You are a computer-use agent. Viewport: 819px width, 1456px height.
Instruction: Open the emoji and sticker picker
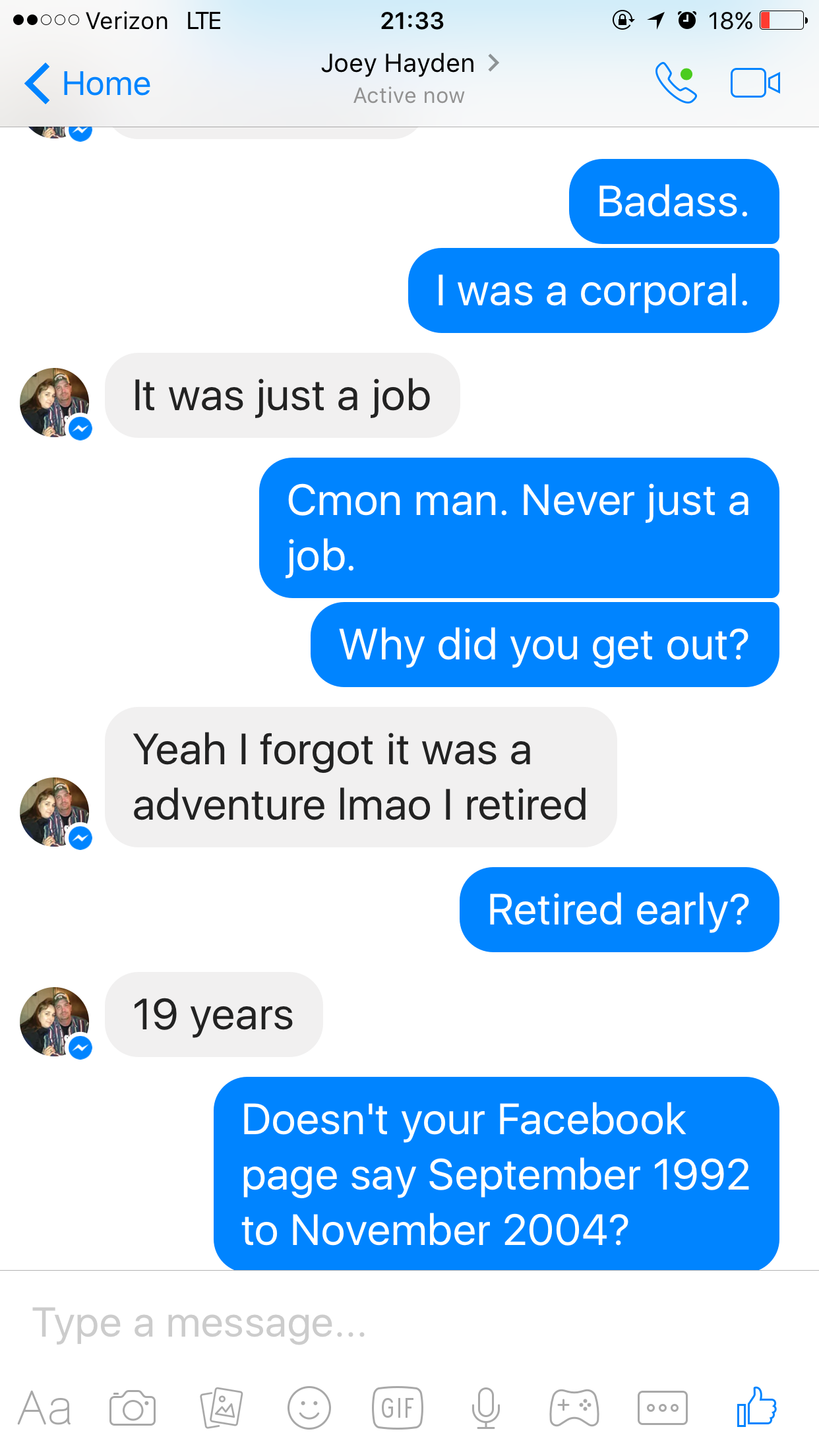point(309,1408)
